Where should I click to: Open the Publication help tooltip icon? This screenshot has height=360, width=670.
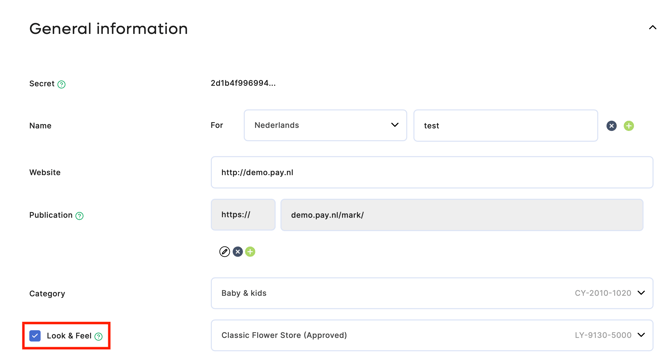(x=79, y=216)
